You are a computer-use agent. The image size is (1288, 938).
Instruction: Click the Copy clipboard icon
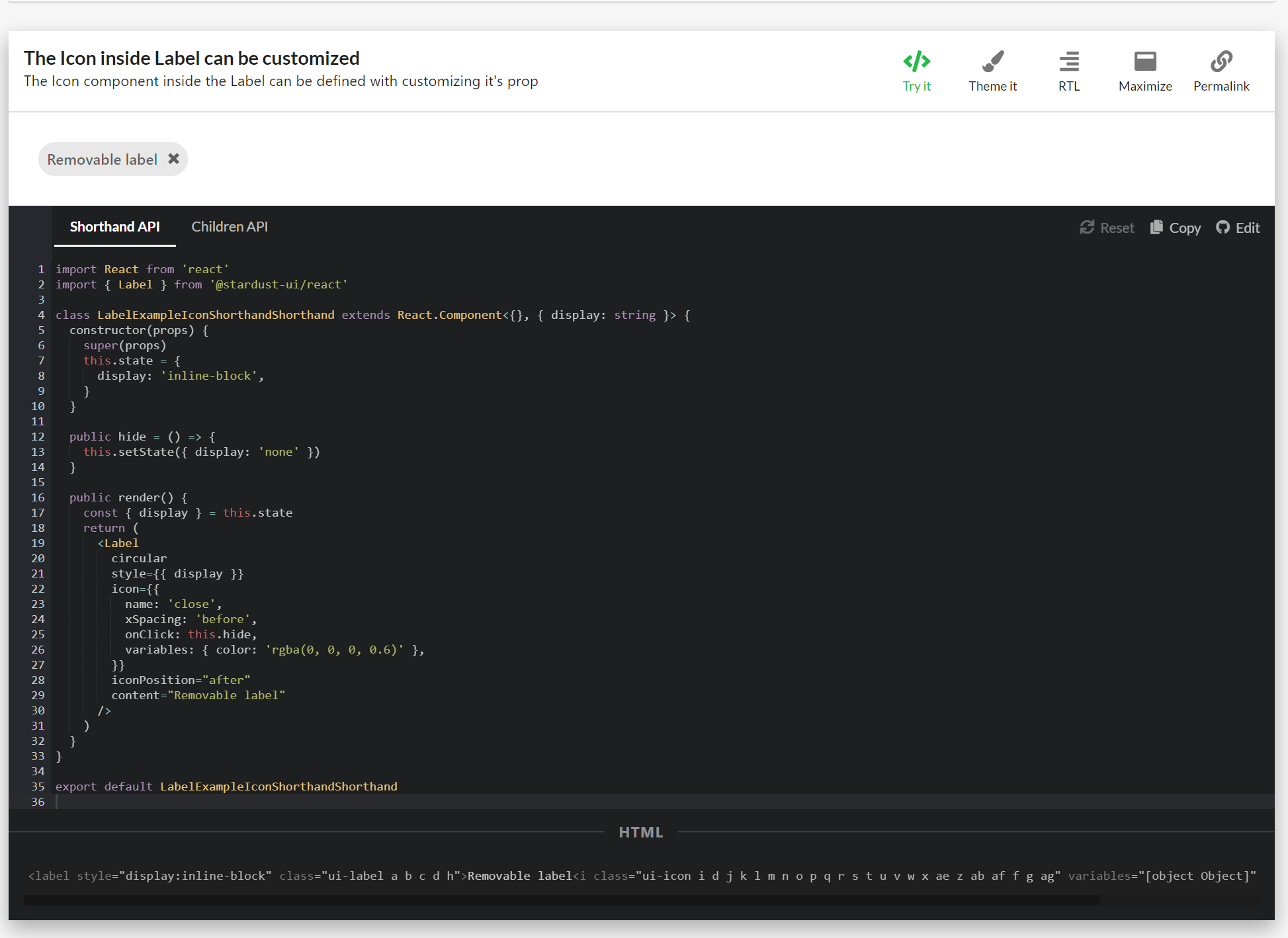[1156, 228]
